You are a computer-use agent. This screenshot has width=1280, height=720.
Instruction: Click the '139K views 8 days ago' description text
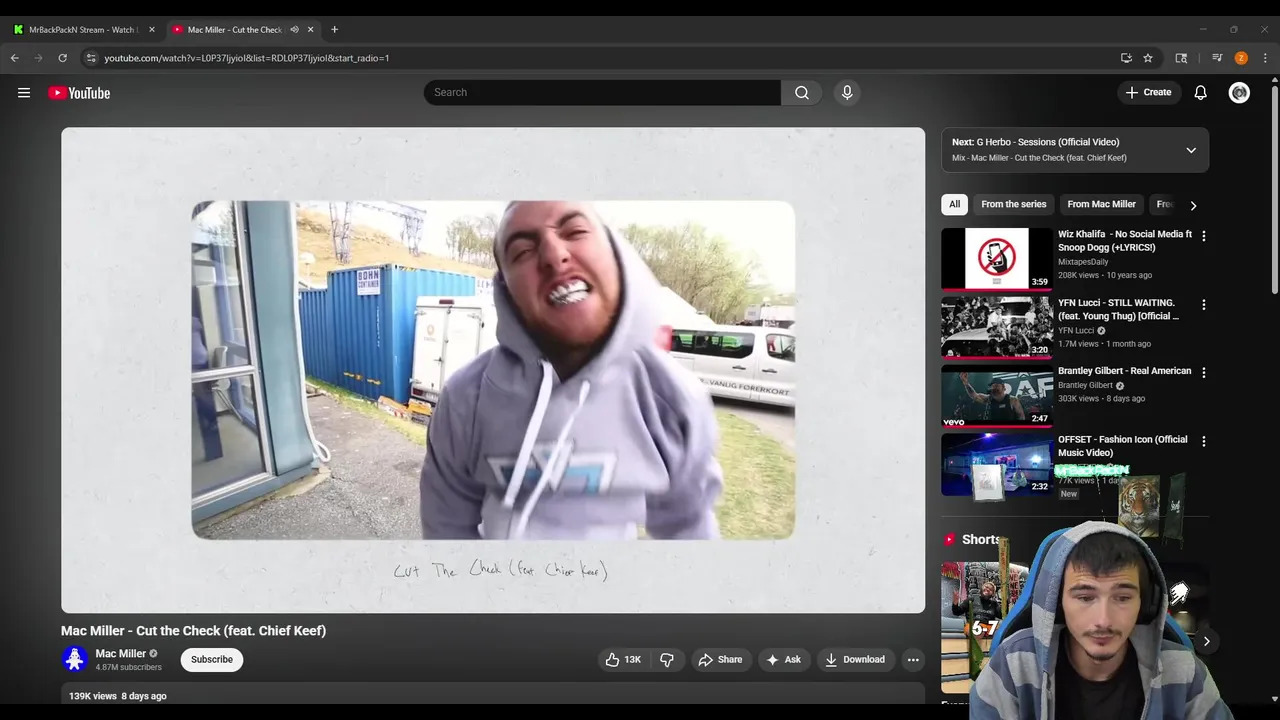click(x=118, y=696)
